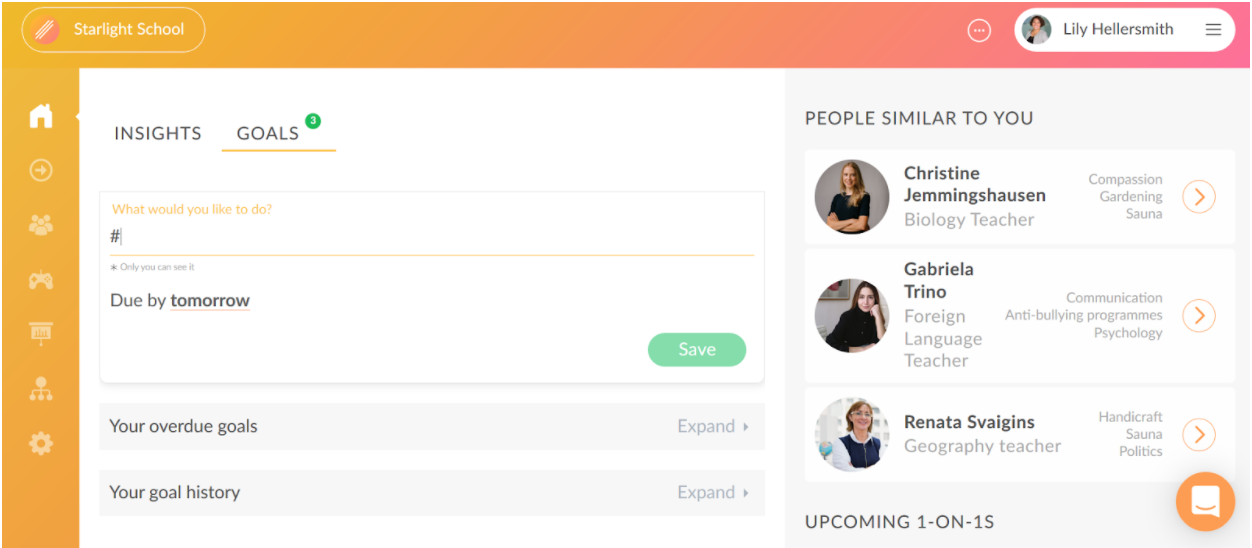Viewport: 1252px width, 548px height.
Task: Save the new goal
Action: click(x=697, y=349)
